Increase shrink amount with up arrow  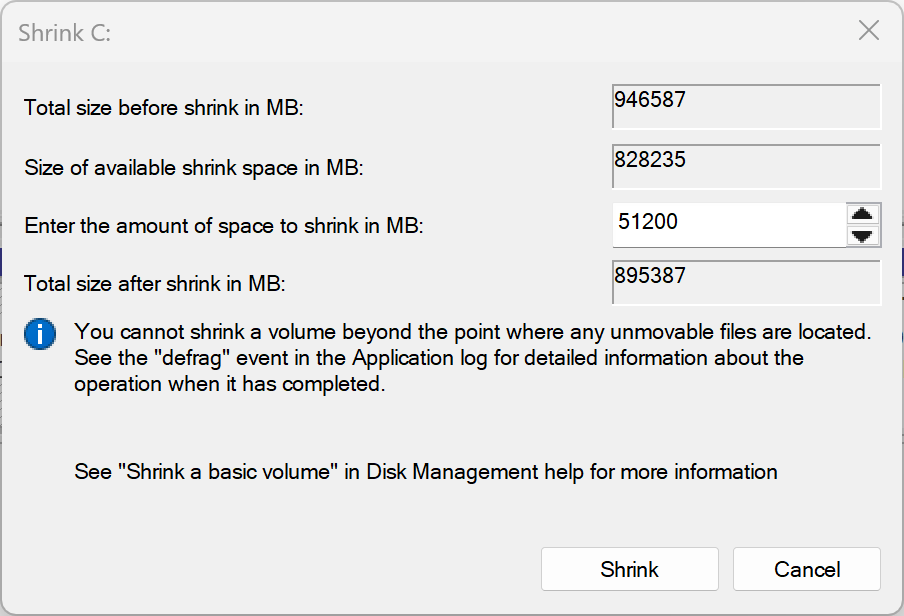[862, 215]
